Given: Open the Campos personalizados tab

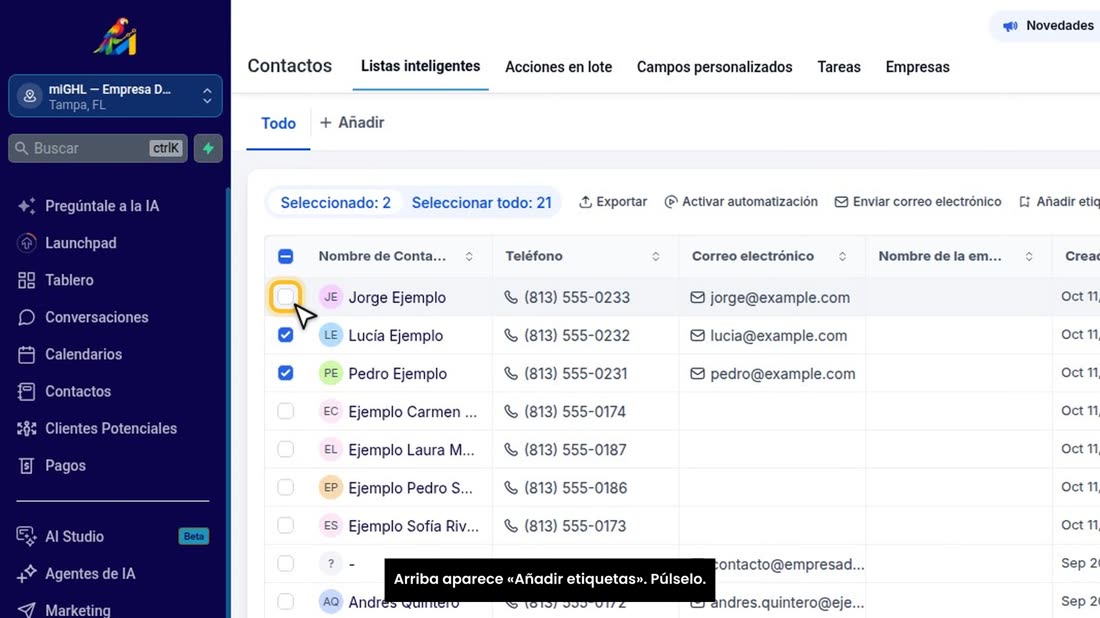Looking at the screenshot, I should pos(714,67).
